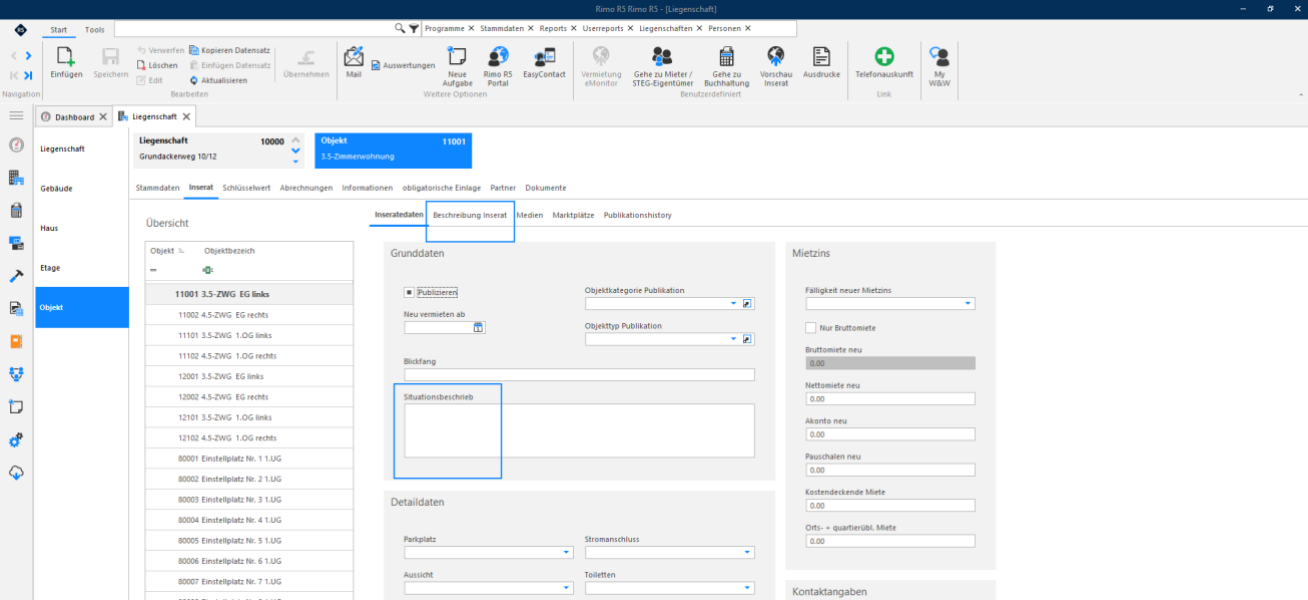This screenshot has height=600, width=1308.
Task: Open the Parkplatz dropdown
Action: (568, 552)
